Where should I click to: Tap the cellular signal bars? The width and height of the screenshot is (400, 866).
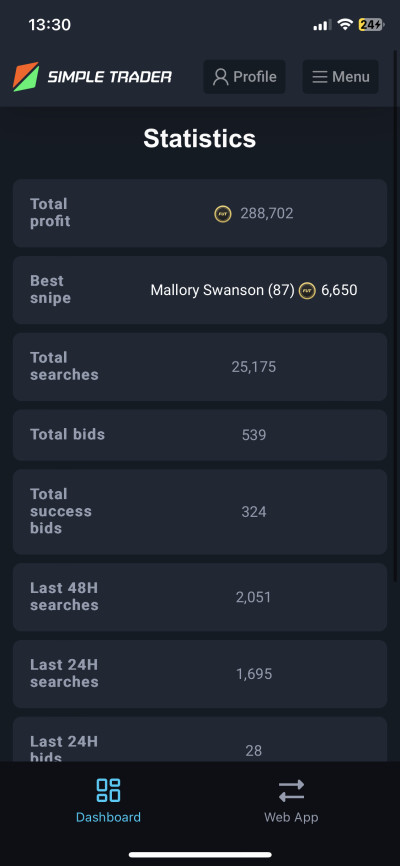[322, 25]
